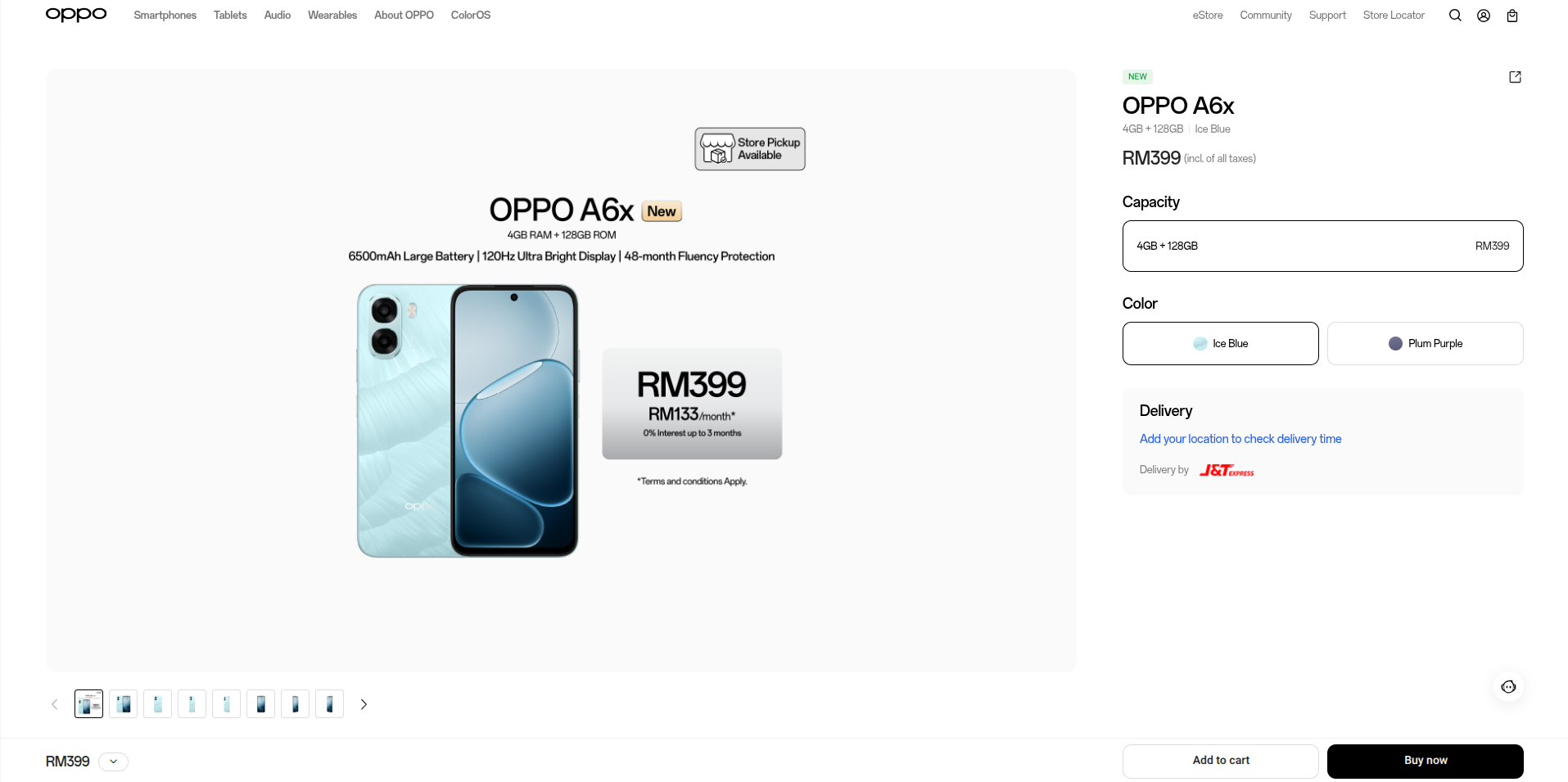Viewport: 1568px width, 782px height.
Task: Show next gallery images with right chevron
Action: 364,704
